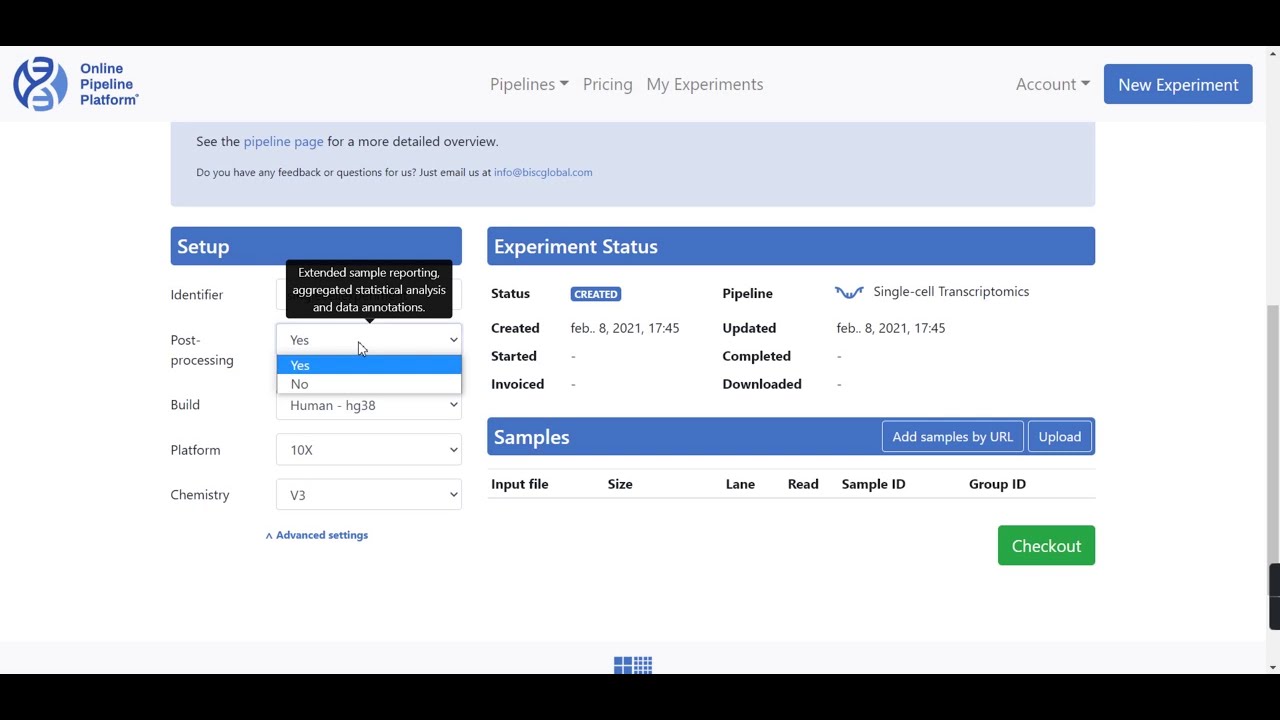Click the Single-cell Transcriptomics pipeline name
Screen dimensions: 1280x720
[x=951, y=292]
